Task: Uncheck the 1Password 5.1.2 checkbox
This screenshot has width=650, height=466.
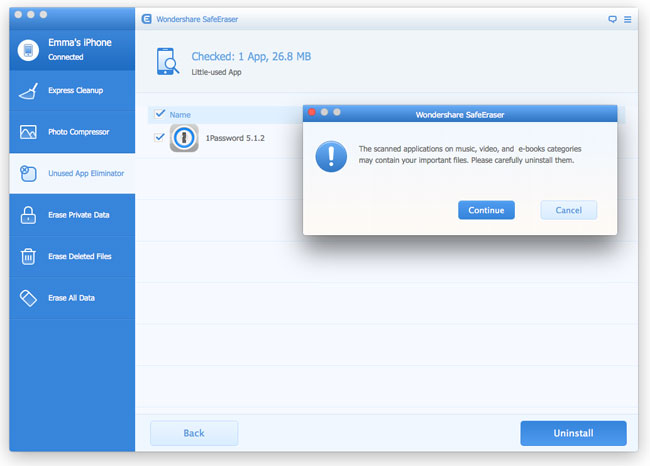Action: tap(160, 137)
